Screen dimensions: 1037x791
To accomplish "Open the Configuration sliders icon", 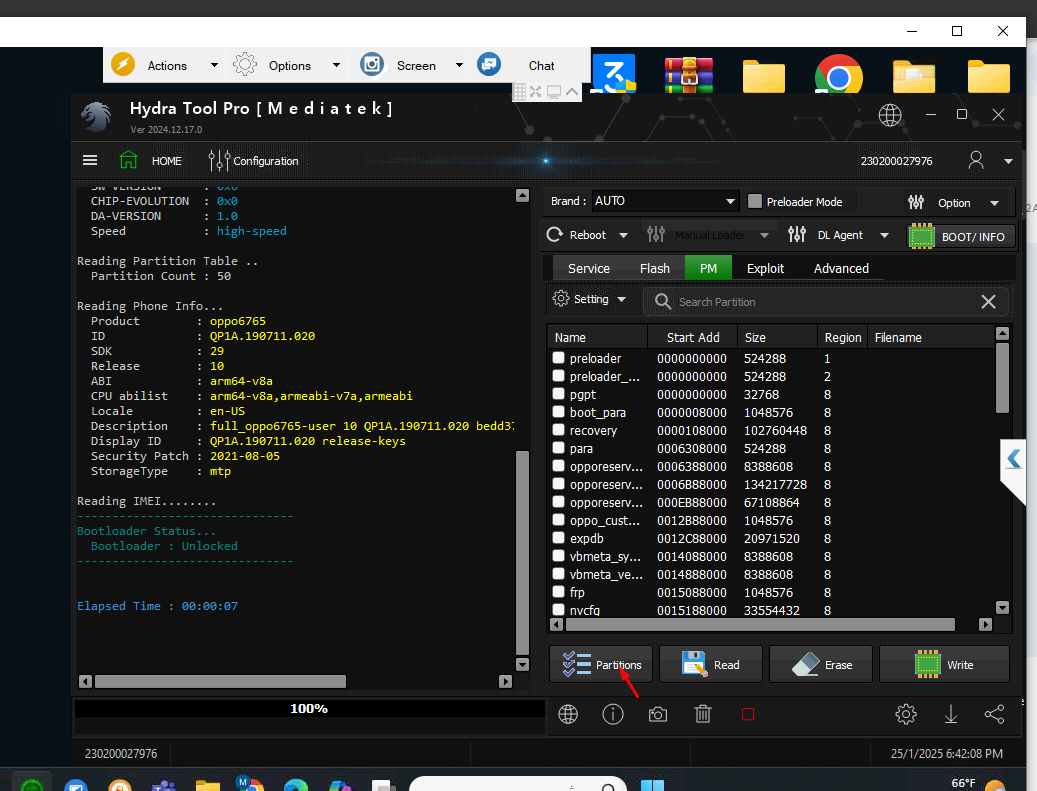I will (x=219, y=161).
